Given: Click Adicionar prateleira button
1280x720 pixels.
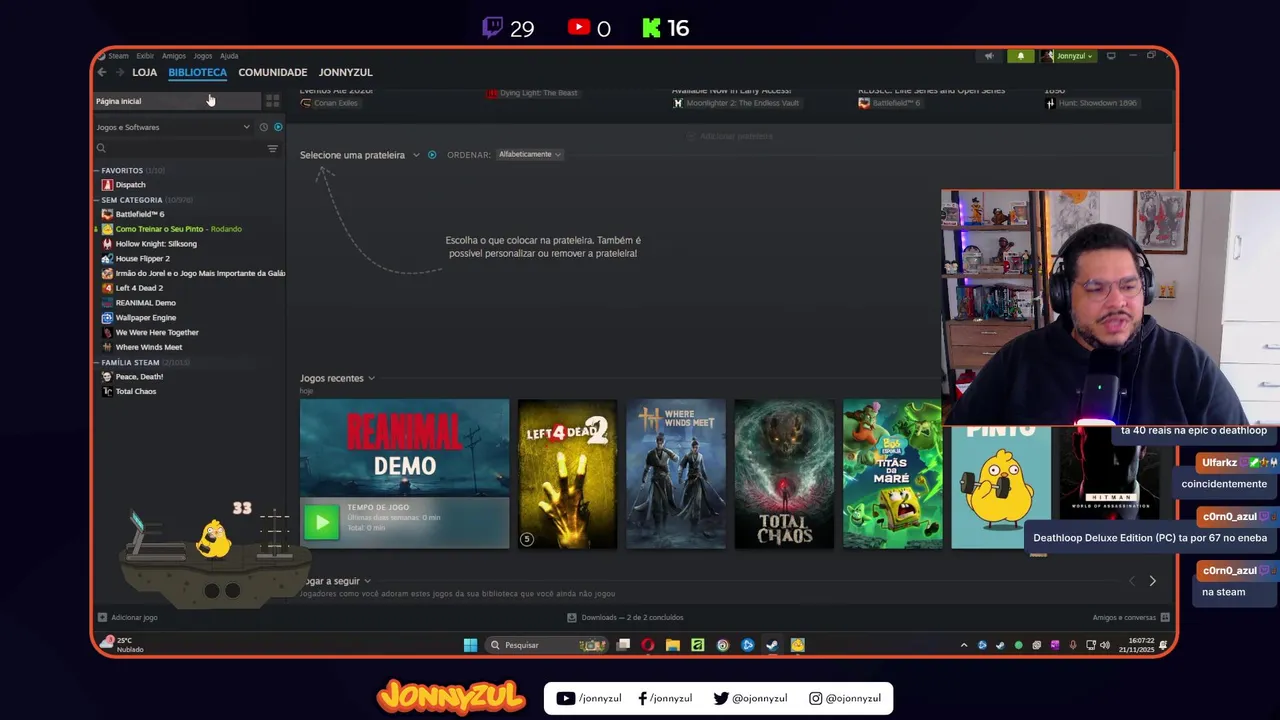Looking at the screenshot, I should [x=731, y=136].
